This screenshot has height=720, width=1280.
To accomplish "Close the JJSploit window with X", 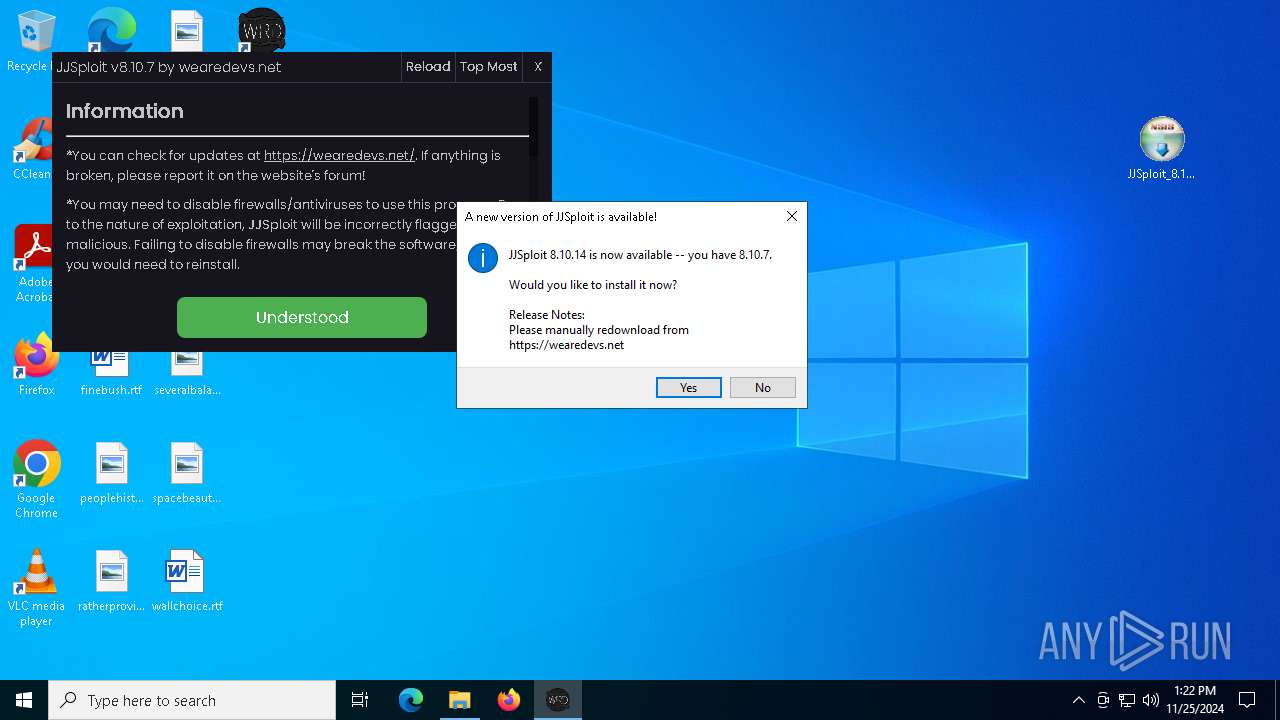I will click(538, 67).
